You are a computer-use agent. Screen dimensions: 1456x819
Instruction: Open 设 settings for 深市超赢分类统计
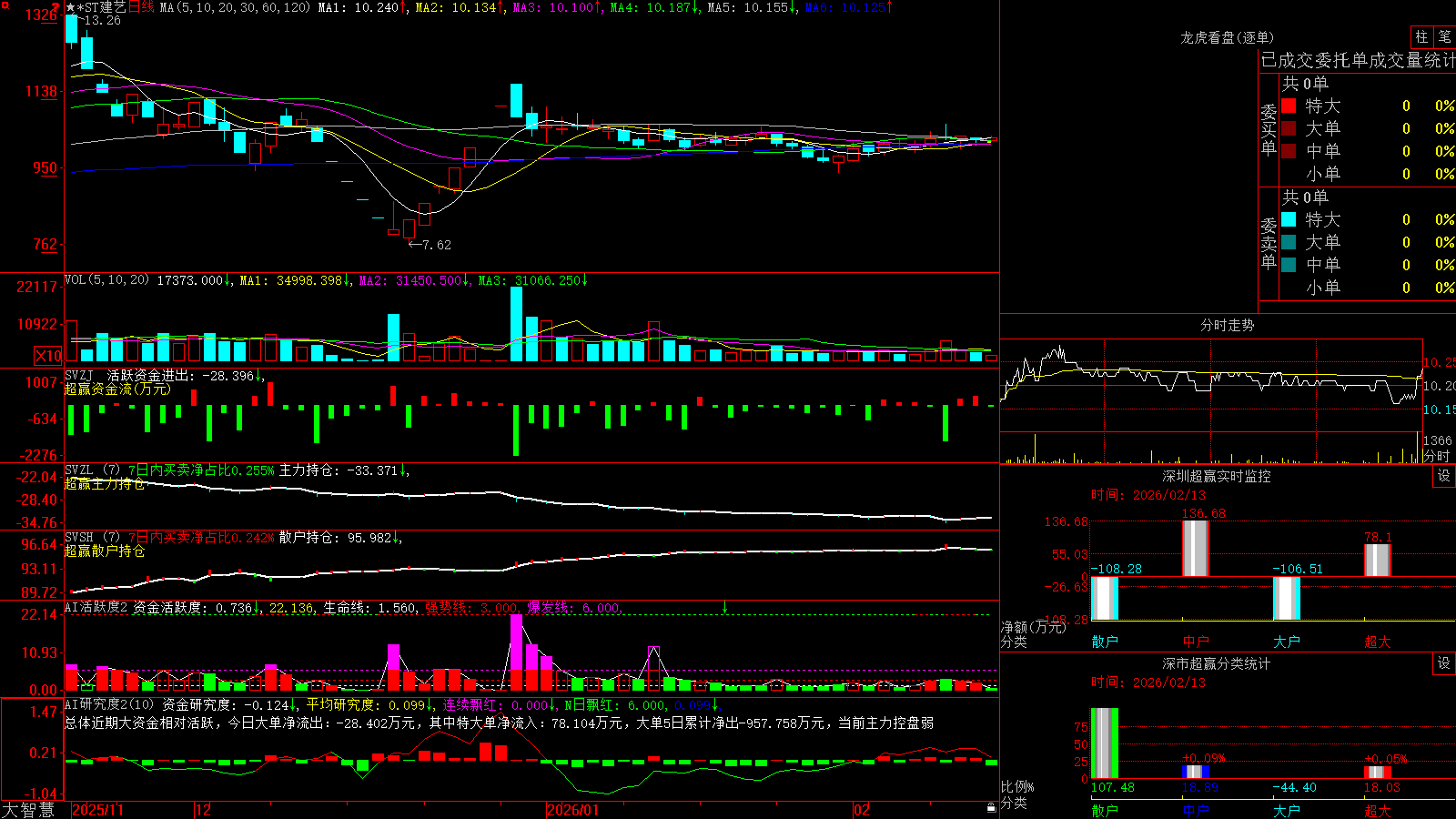[x=1443, y=663]
